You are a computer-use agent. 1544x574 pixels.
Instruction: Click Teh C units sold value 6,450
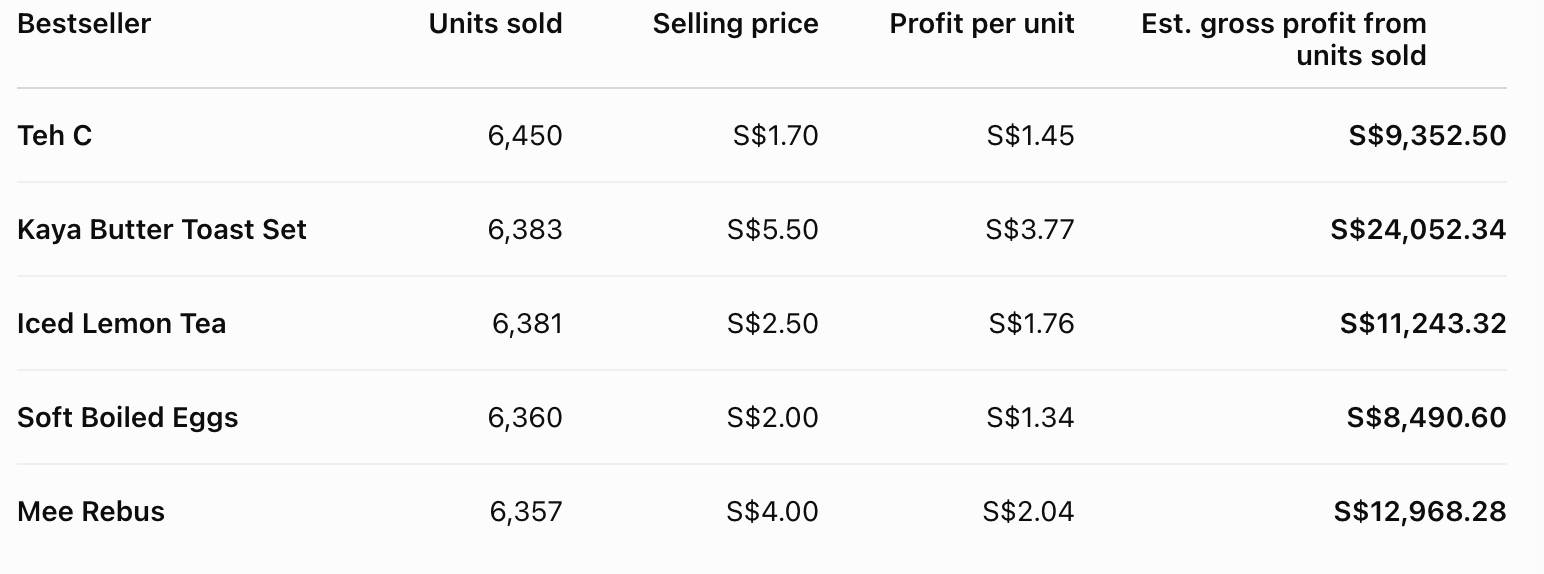coord(525,136)
